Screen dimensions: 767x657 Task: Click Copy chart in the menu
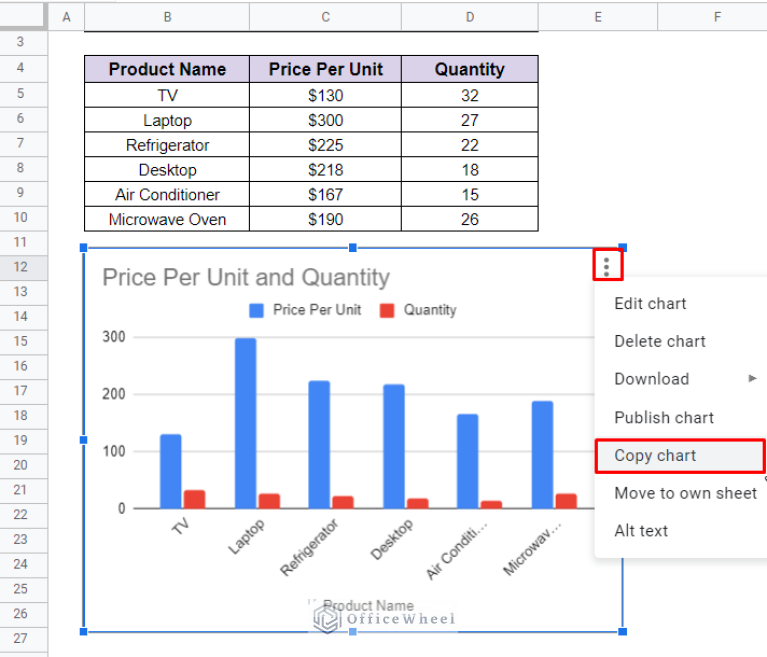680,455
